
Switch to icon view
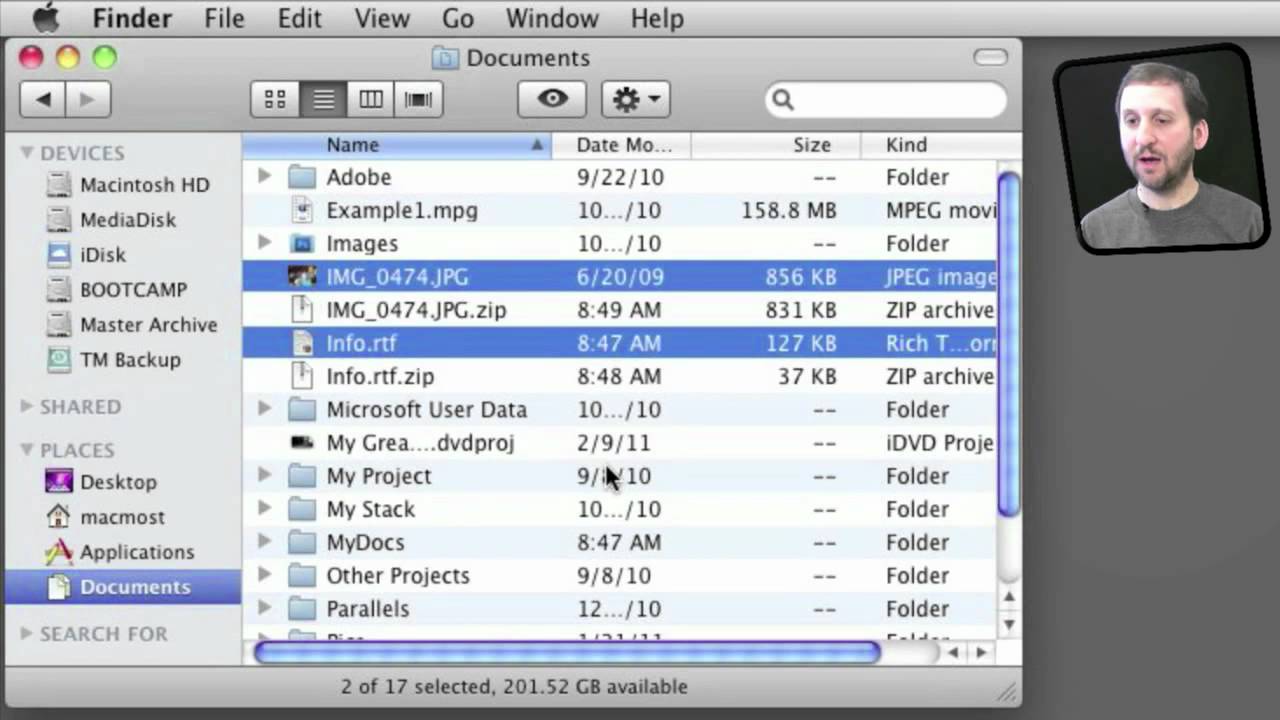click(275, 98)
